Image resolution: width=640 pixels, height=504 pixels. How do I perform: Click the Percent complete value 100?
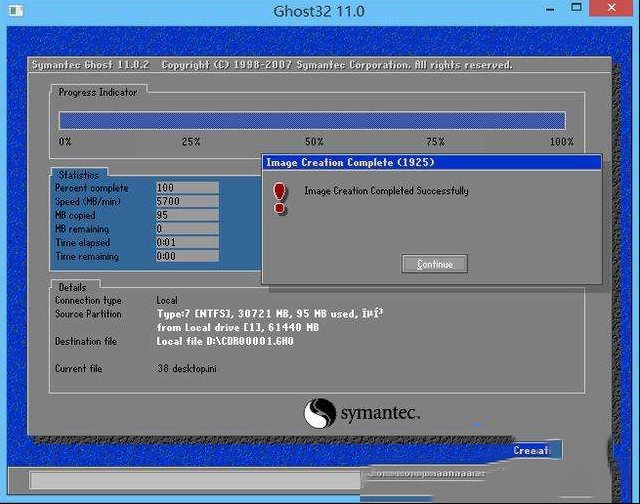pos(187,188)
